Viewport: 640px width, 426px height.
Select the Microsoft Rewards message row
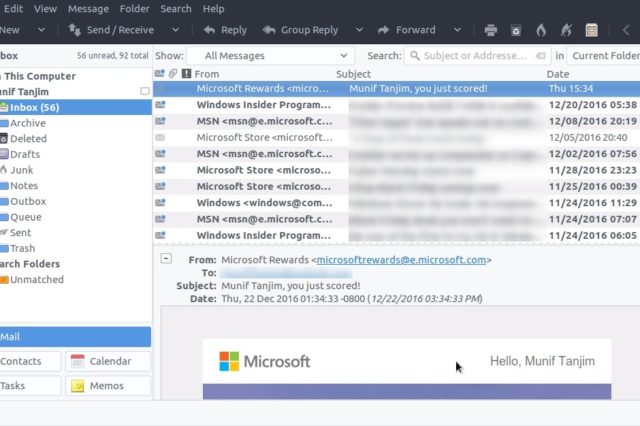tap(396, 89)
